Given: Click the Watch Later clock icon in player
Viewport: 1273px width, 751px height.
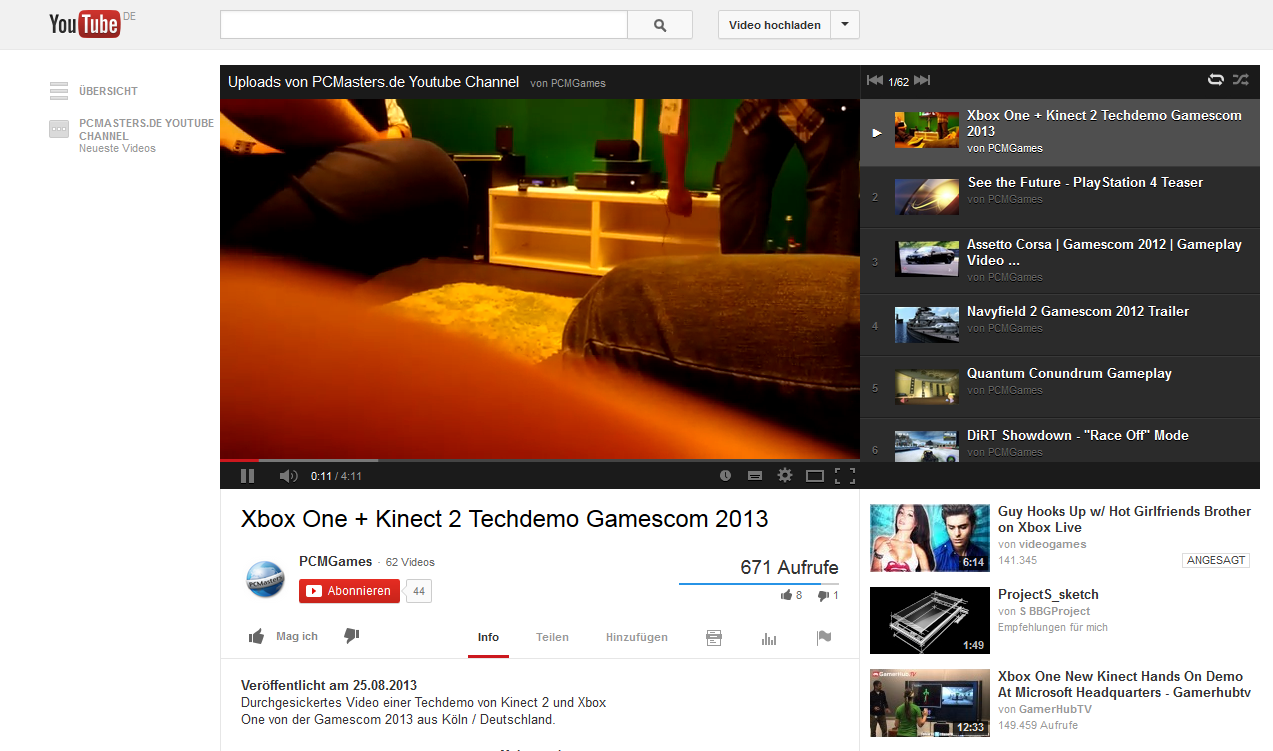Looking at the screenshot, I should (725, 476).
